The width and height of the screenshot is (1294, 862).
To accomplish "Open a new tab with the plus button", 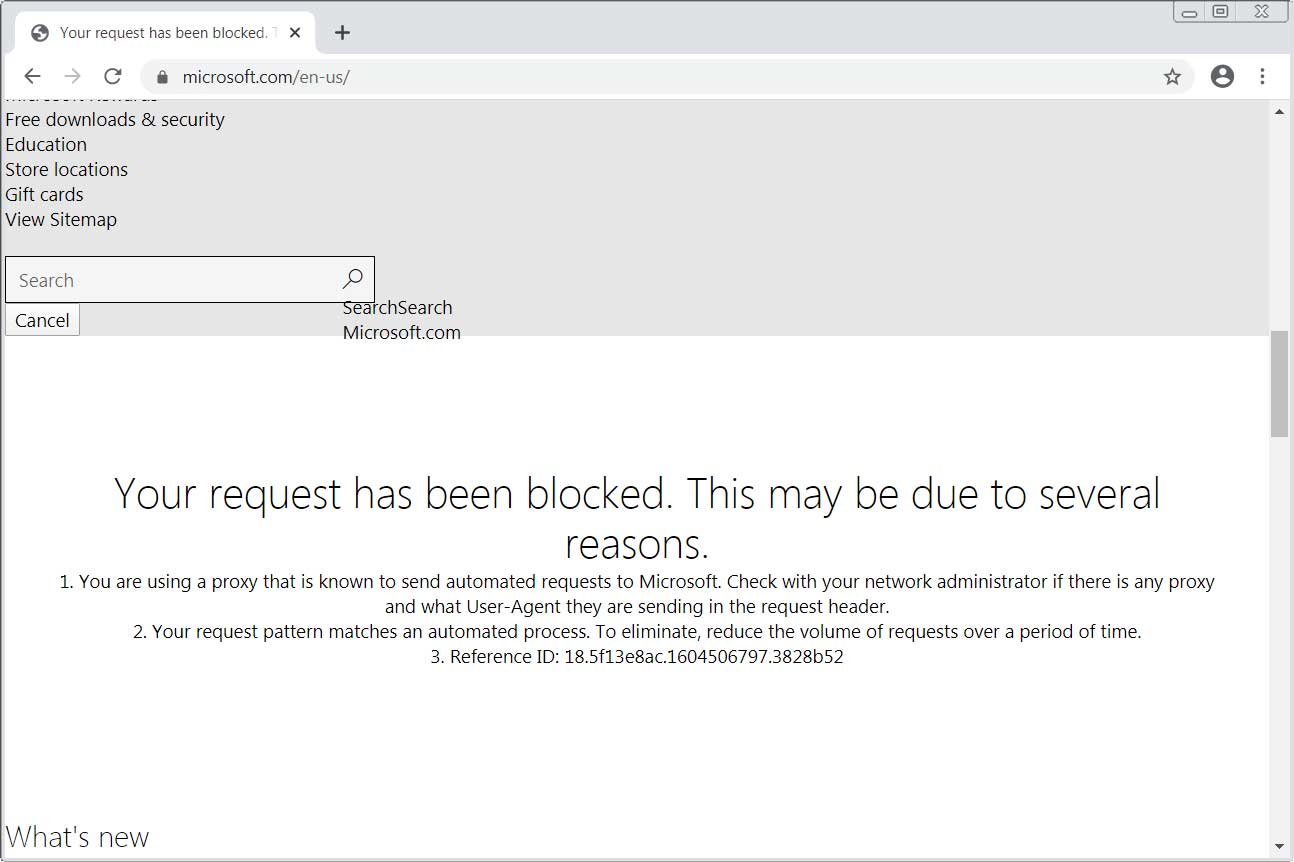I will [342, 32].
